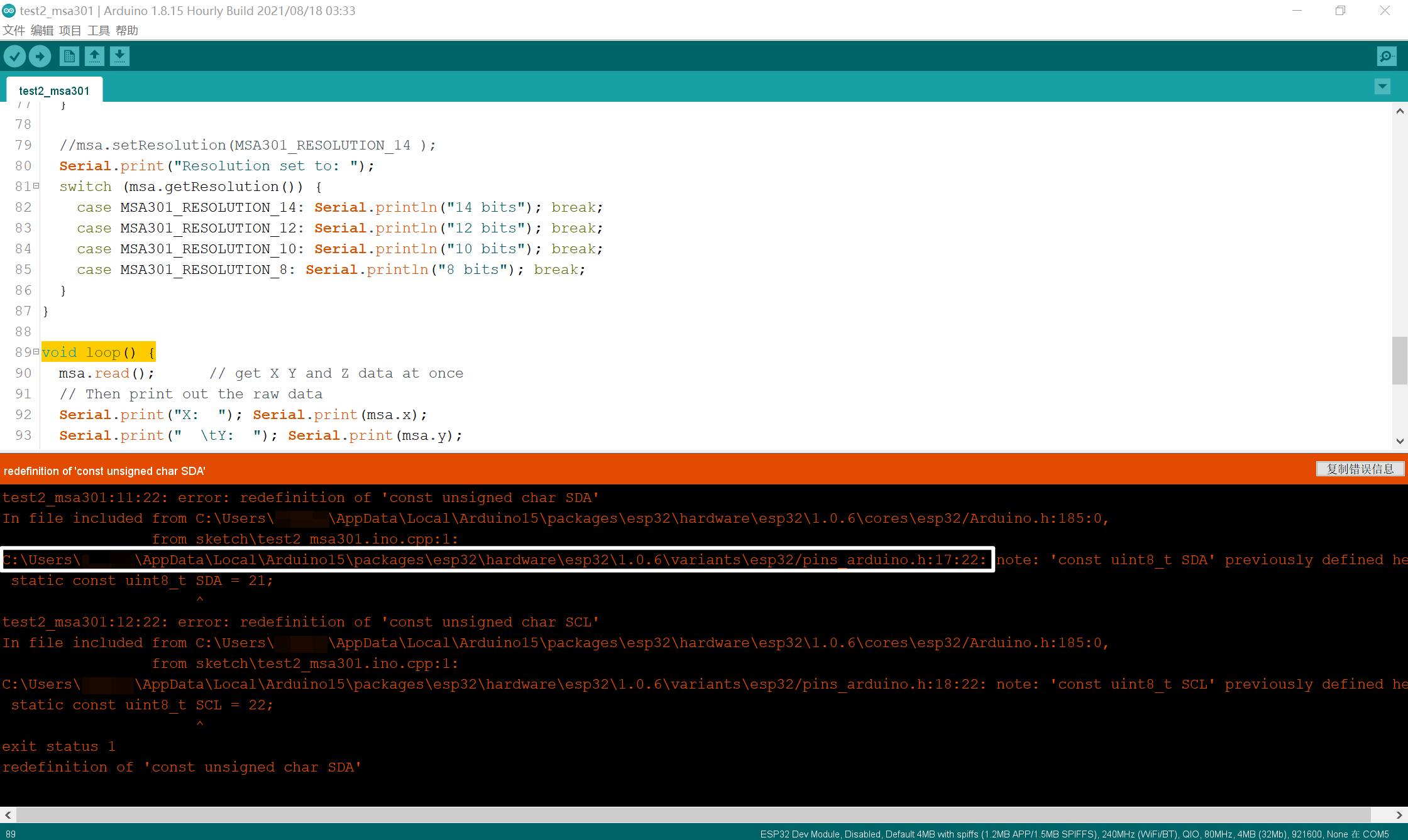
Task: Collapse the void loop block at line 89
Action: click(x=36, y=352)
